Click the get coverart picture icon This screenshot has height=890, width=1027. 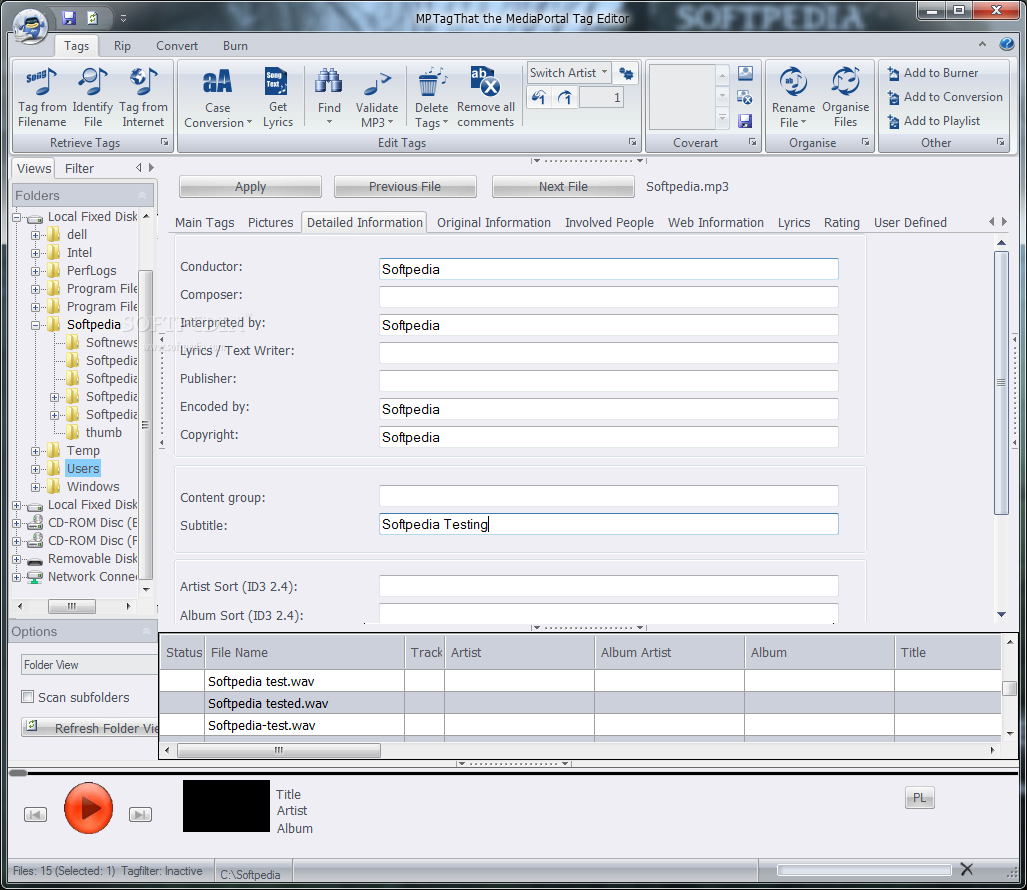tap(745, 73)
